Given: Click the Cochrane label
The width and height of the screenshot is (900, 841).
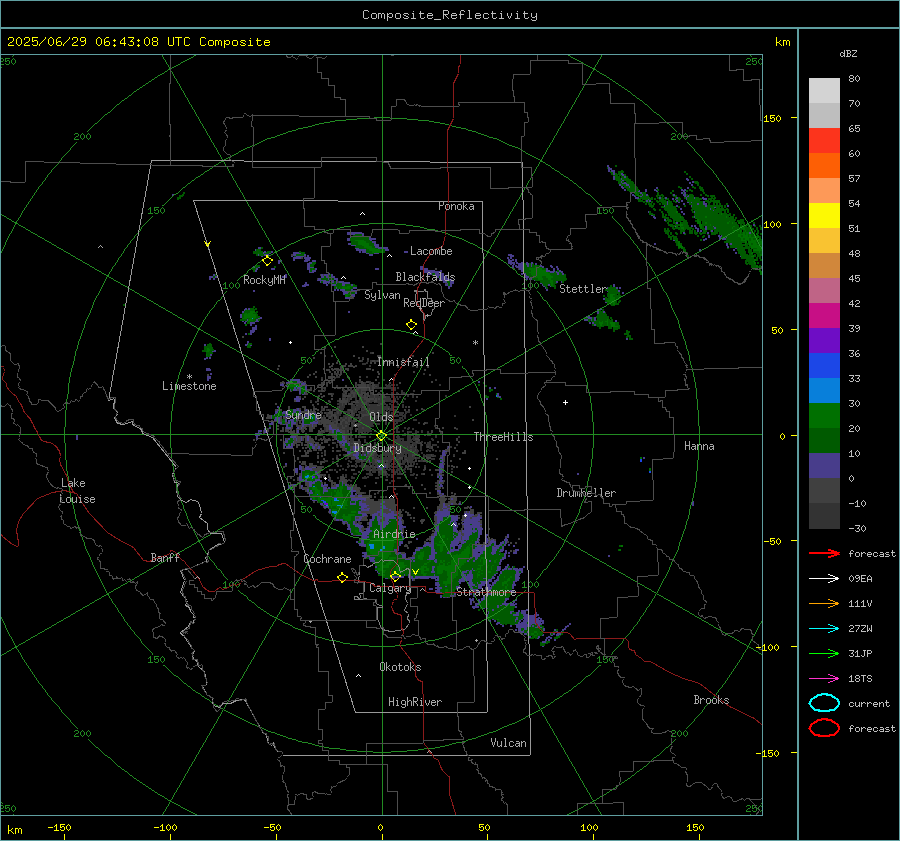Looking at the screenshot, I should point(327,559).
